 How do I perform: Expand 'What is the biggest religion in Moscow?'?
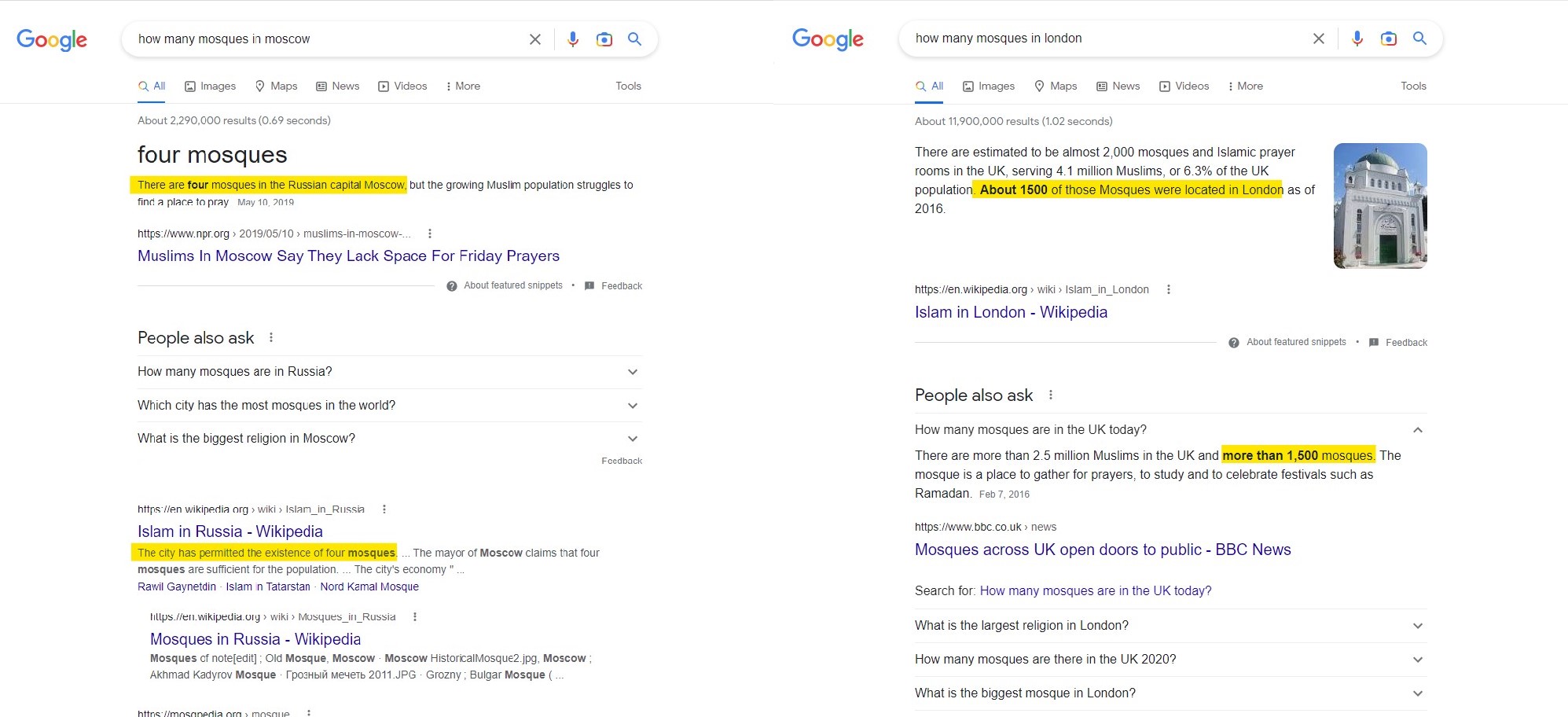pyautogui.click(x=390, y=439)
